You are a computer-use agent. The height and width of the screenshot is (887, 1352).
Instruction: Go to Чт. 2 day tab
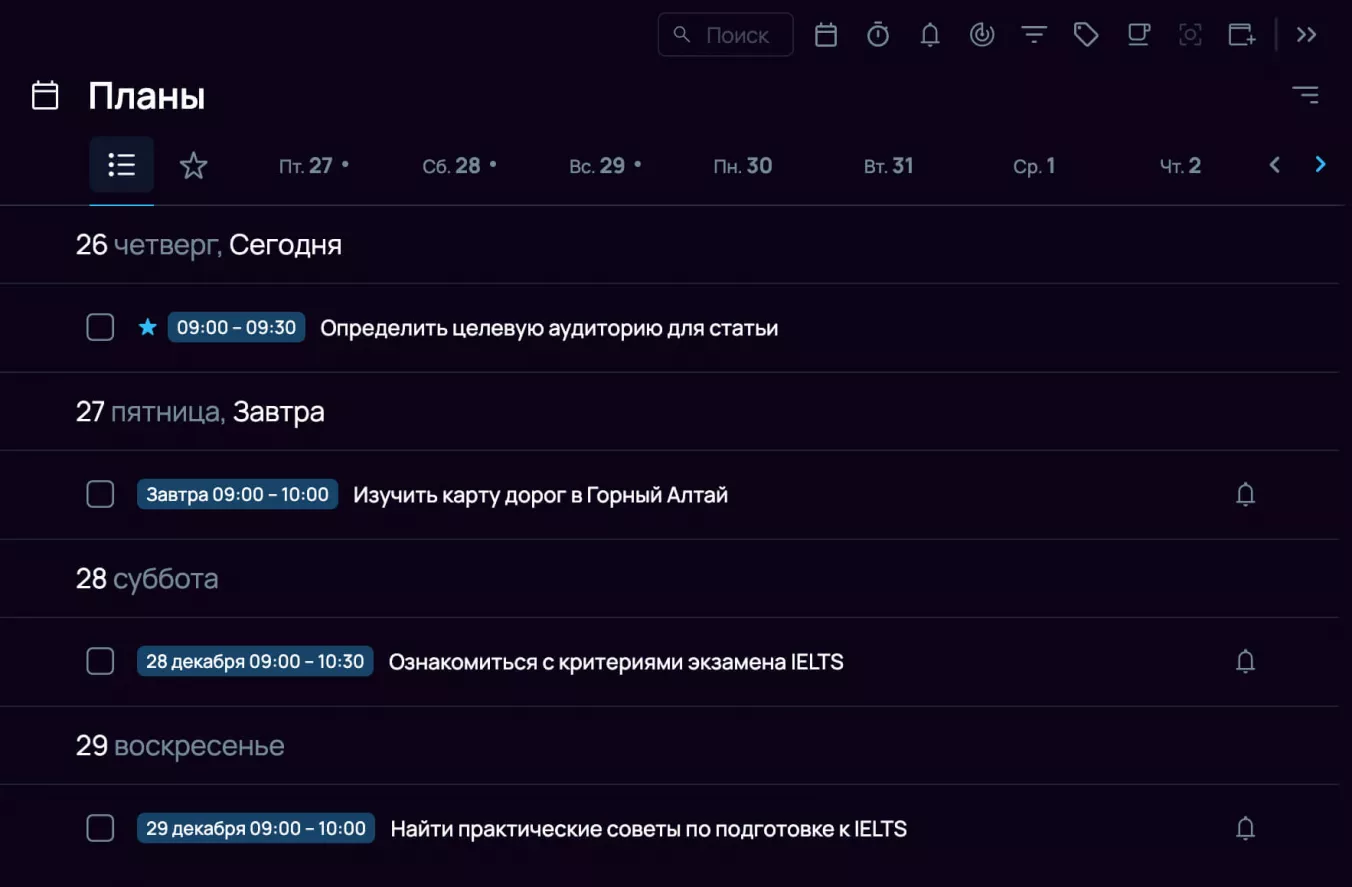[x=1180, y=166]
